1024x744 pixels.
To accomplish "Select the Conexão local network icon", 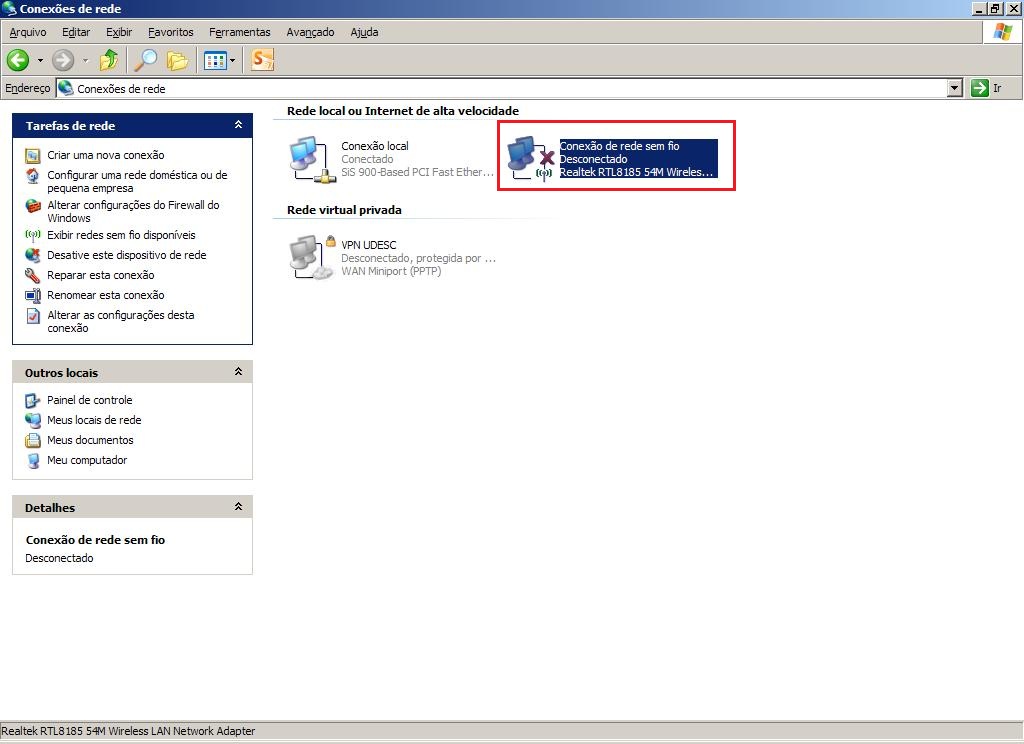I will (310, 160).
